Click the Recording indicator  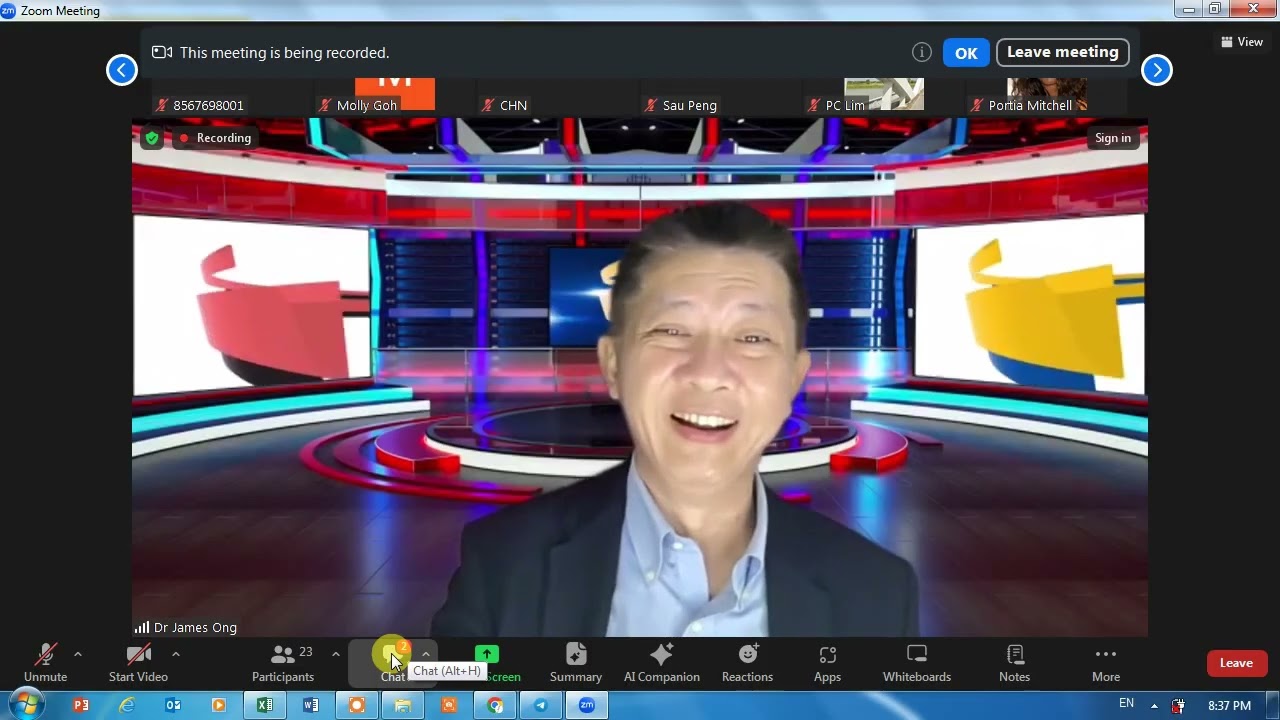[x=215, y=138]
